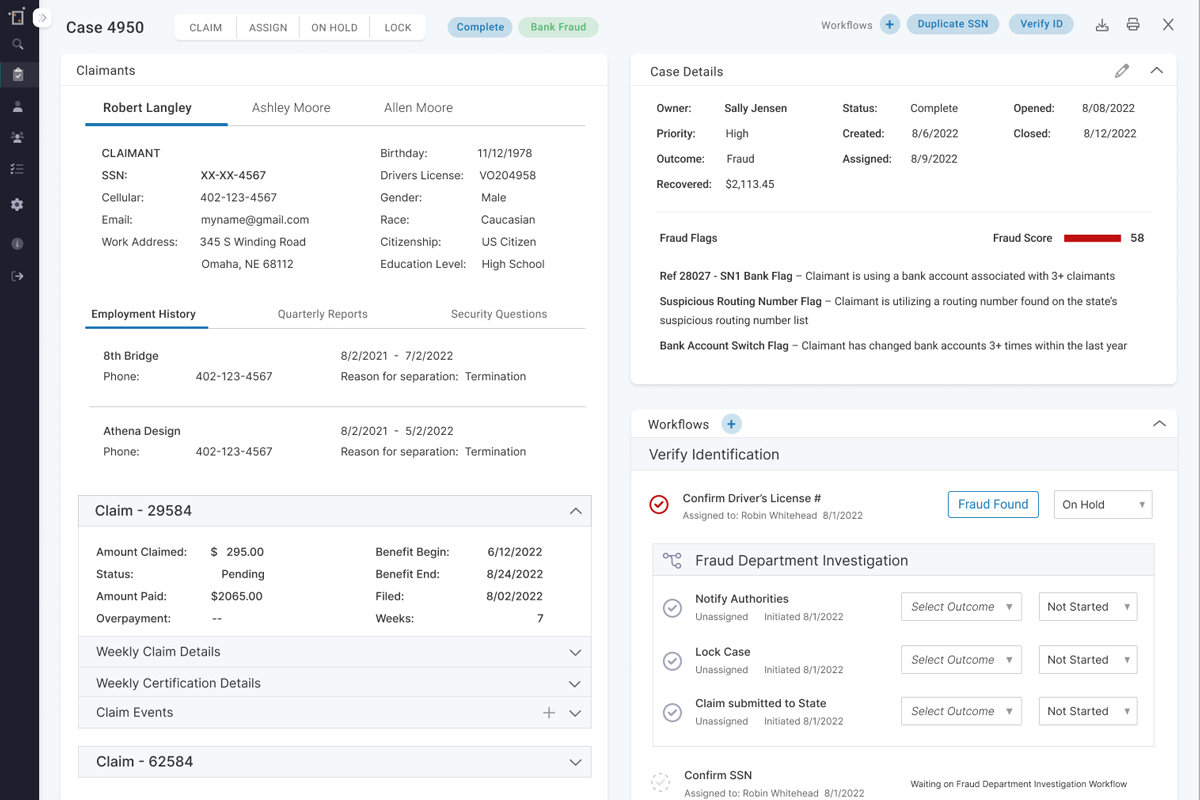Open Select Outcome dropdown for Notify Authorities
Screen dimensions: 1200x800
[961, 607]
